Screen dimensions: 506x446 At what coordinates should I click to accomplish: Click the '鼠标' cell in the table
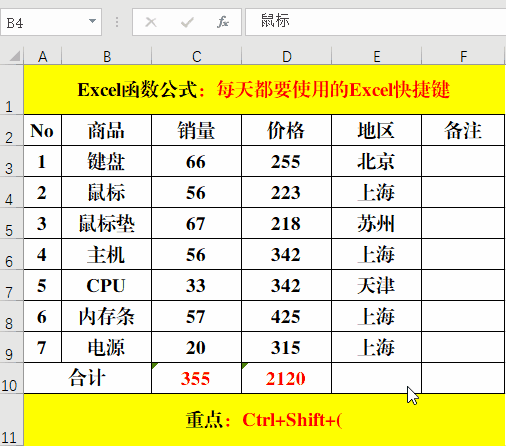pos(107,192)
